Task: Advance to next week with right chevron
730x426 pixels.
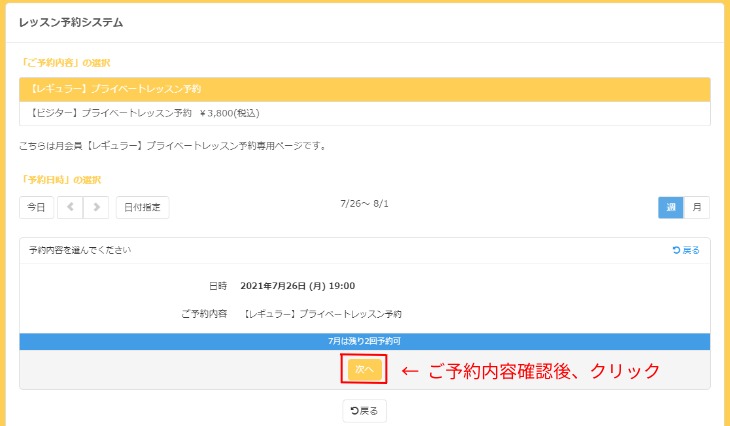Action: [96, 207]
